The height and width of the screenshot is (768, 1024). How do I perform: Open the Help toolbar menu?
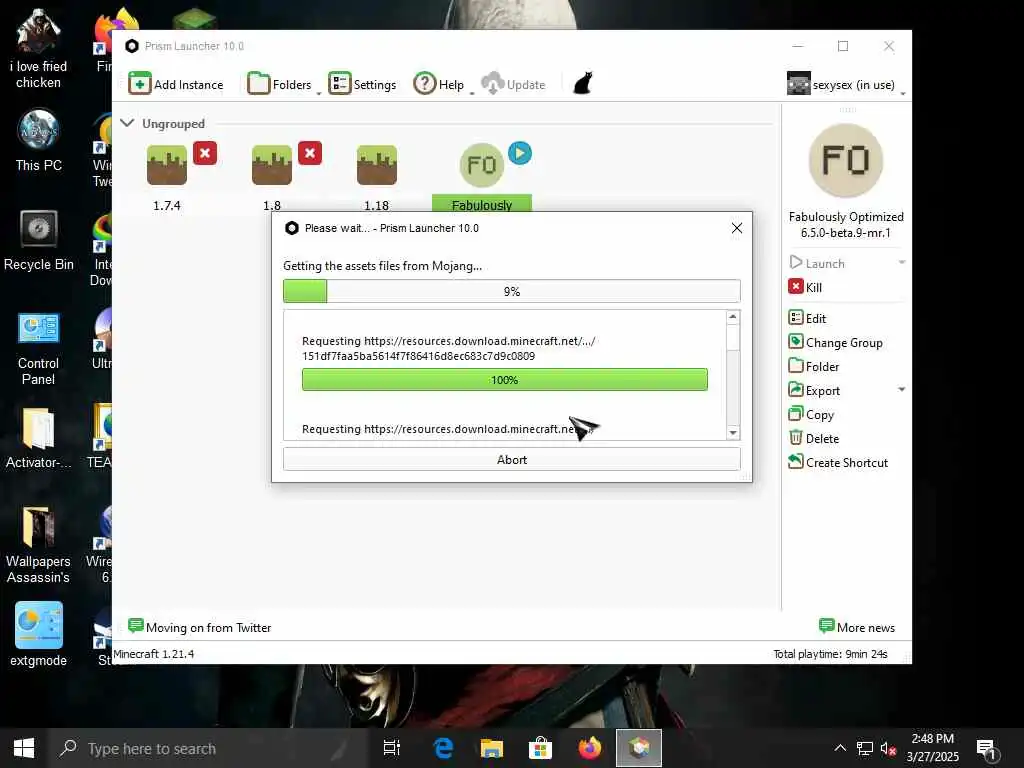click(441, 84)
